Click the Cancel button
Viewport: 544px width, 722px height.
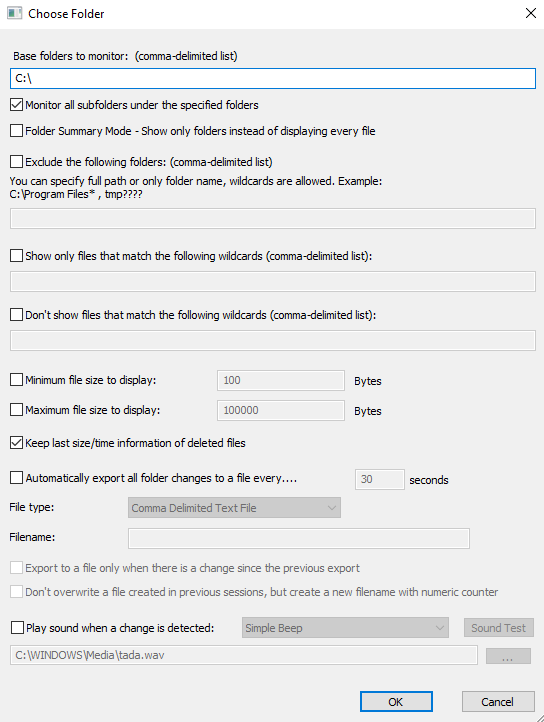(498, 702)
